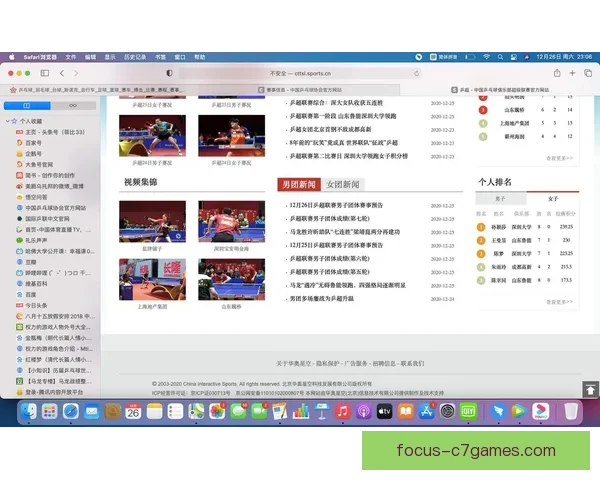
Task: Select the 女团新闻 news tab
Action: pyautogui.click(x=342, y=184)
